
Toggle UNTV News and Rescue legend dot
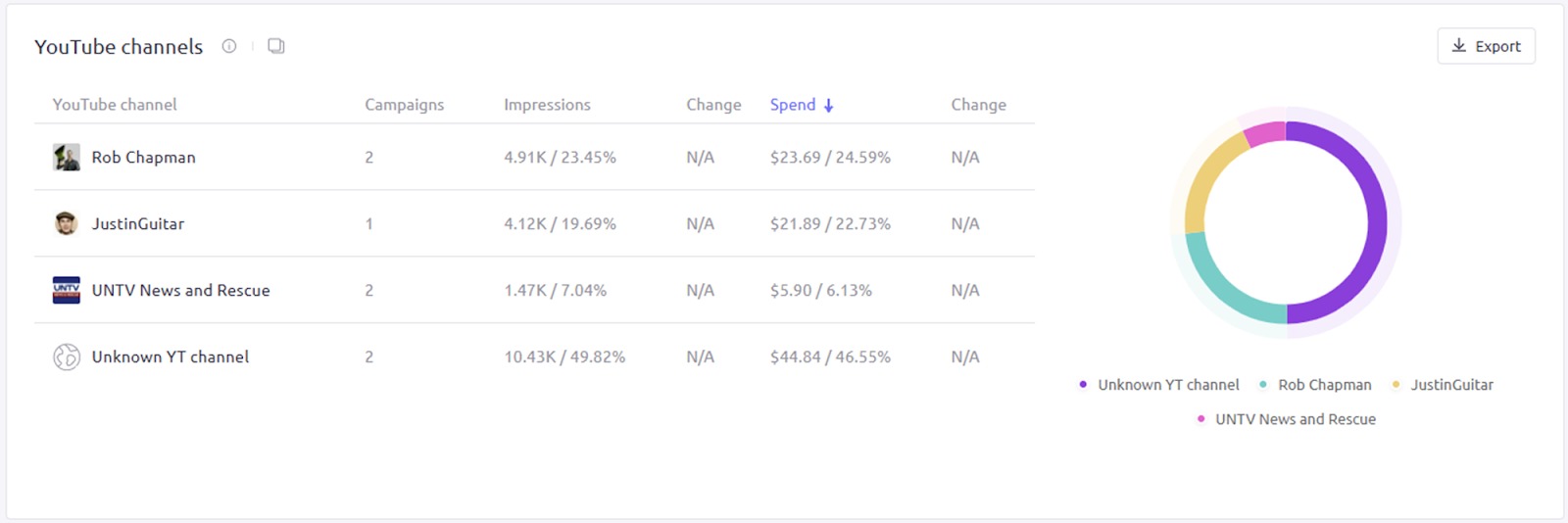coord(1201,419)
